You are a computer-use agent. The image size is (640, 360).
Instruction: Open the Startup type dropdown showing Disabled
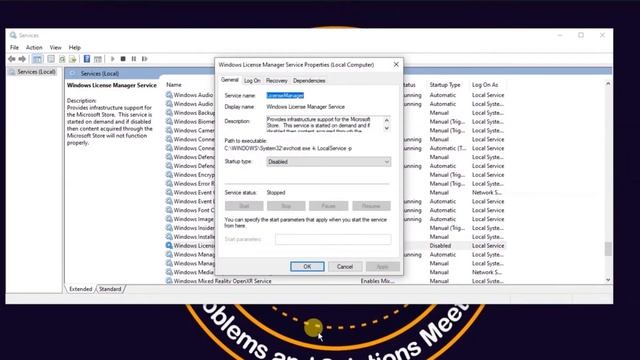click(329, 162)
